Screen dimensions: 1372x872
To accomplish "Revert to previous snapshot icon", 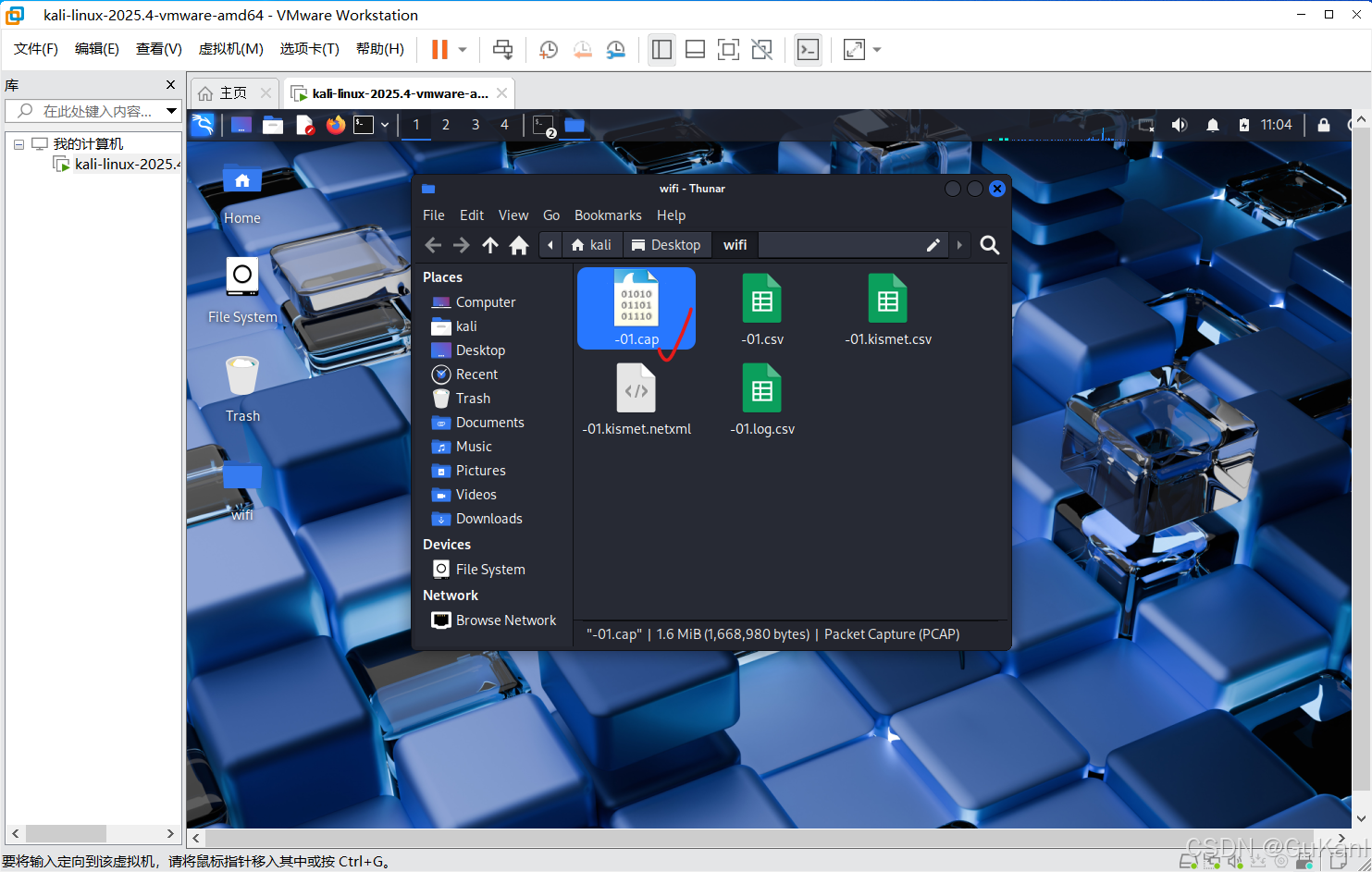I will pyautogui.click(x=582, y=50).
